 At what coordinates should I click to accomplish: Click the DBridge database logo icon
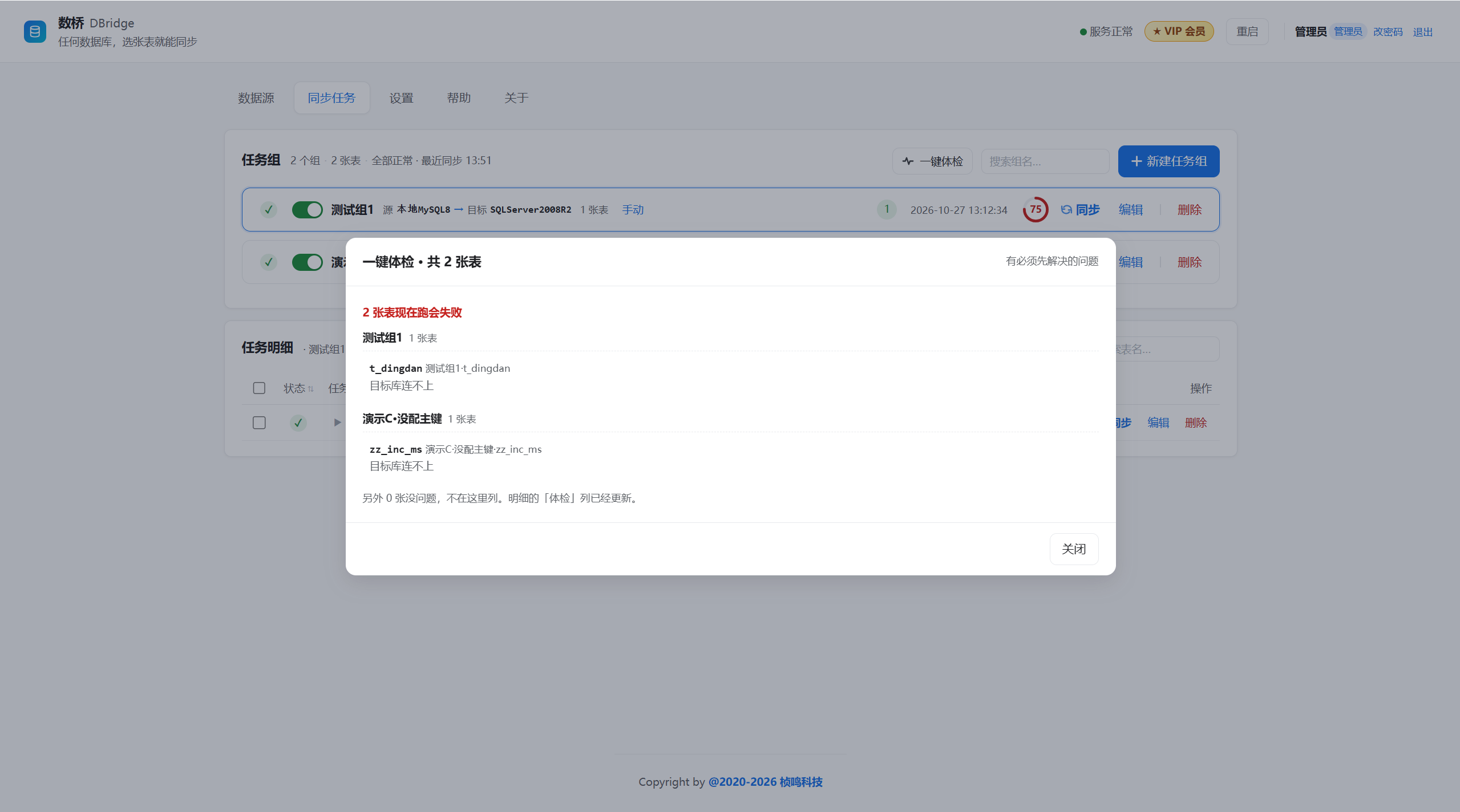point(35,31)
